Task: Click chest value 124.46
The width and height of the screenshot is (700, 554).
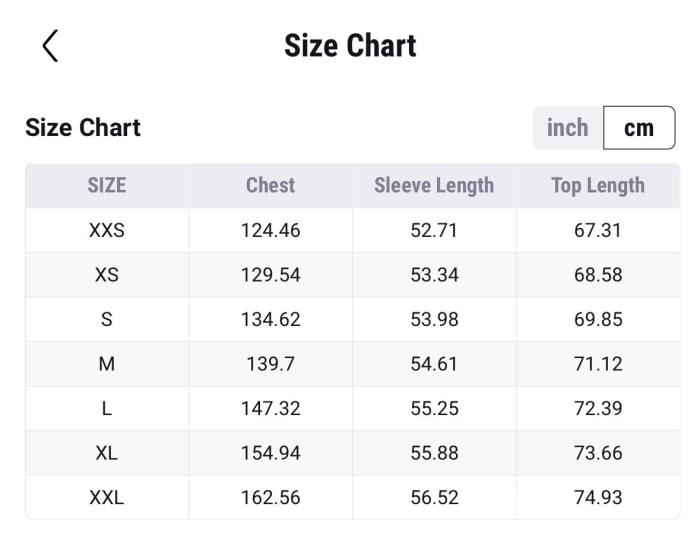Action: coord(270,230)
